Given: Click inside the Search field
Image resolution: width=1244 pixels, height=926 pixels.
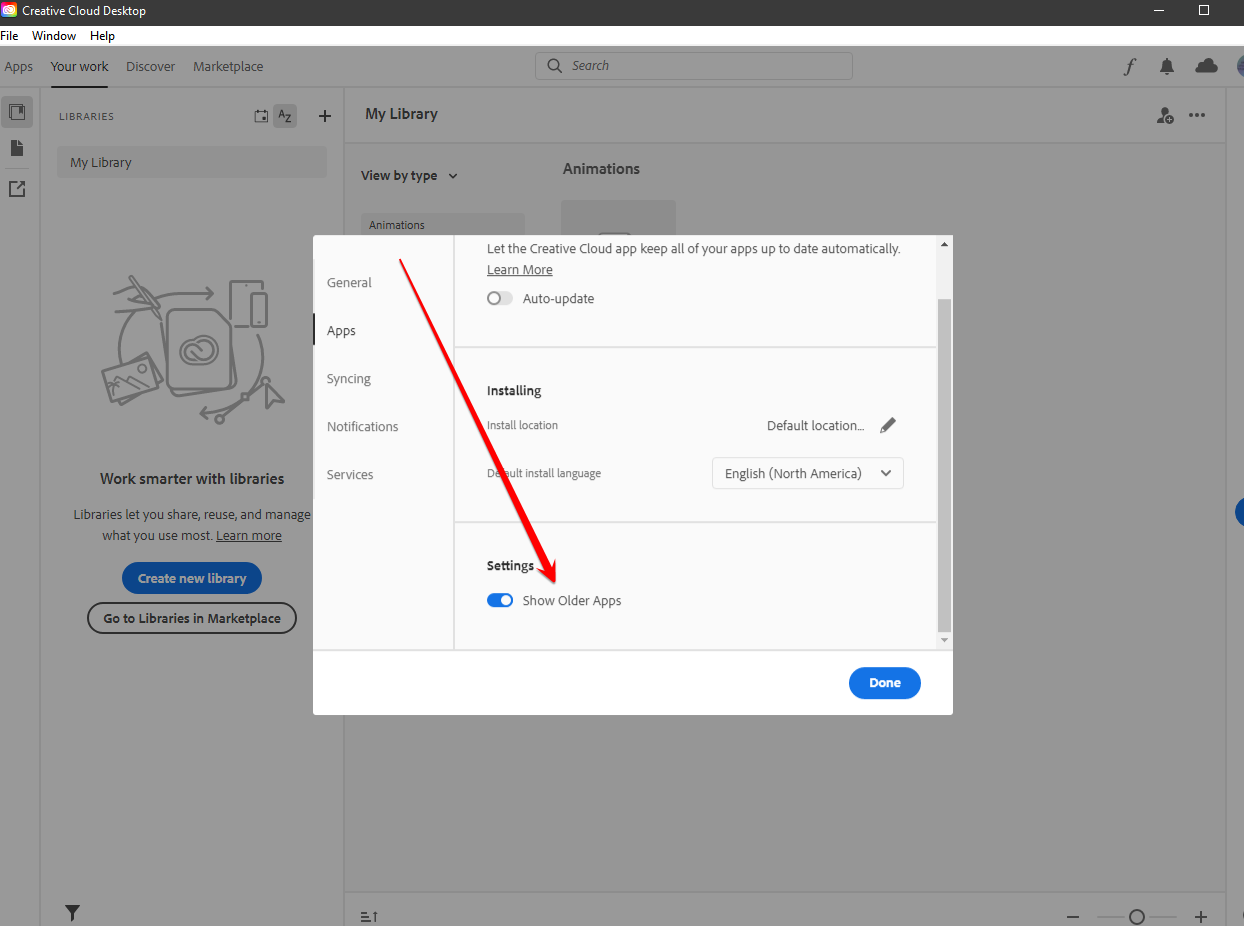Looking at the screenshot, I should pos(693,65).
